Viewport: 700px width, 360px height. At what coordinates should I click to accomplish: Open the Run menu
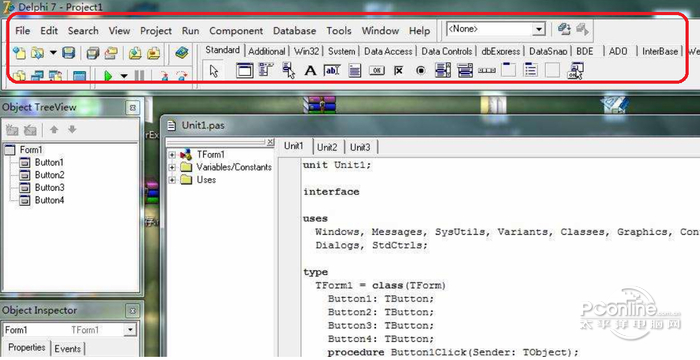pos(190,31)
